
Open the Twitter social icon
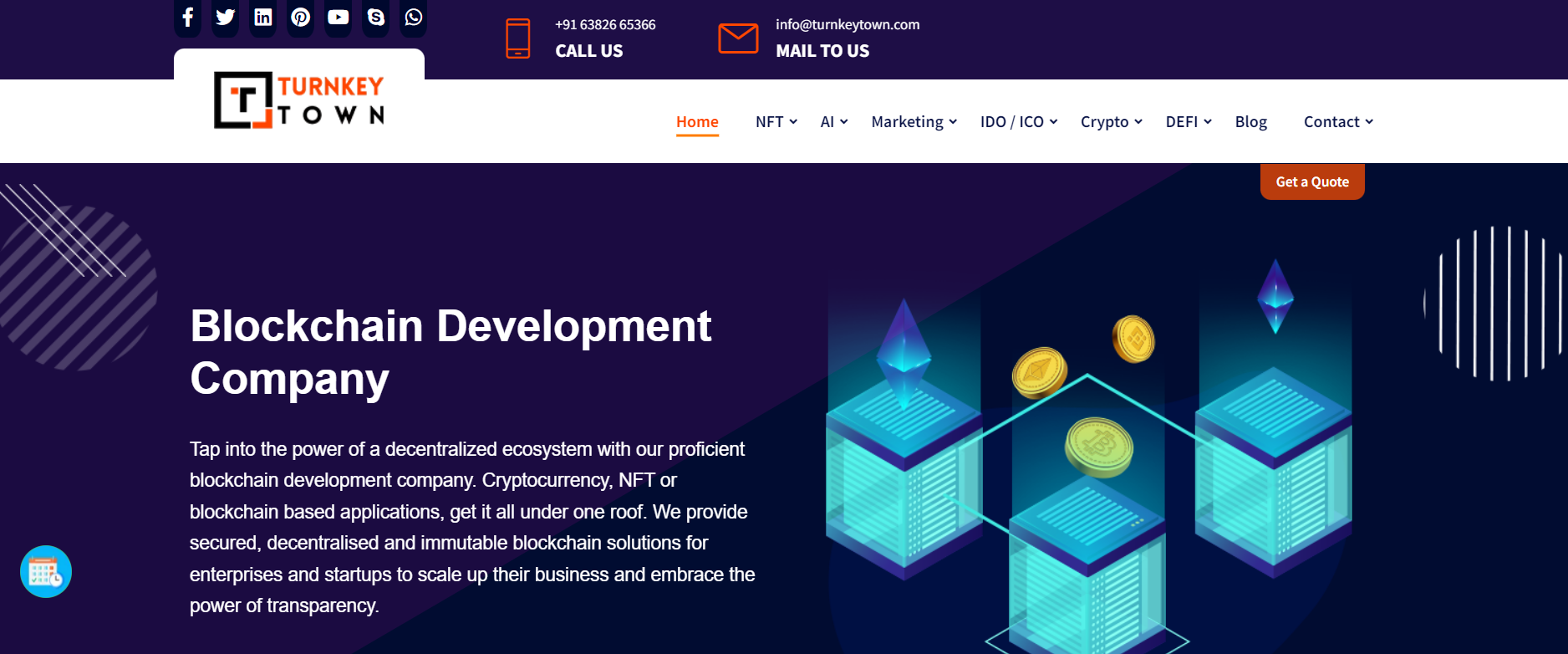[x=225, y=18]
